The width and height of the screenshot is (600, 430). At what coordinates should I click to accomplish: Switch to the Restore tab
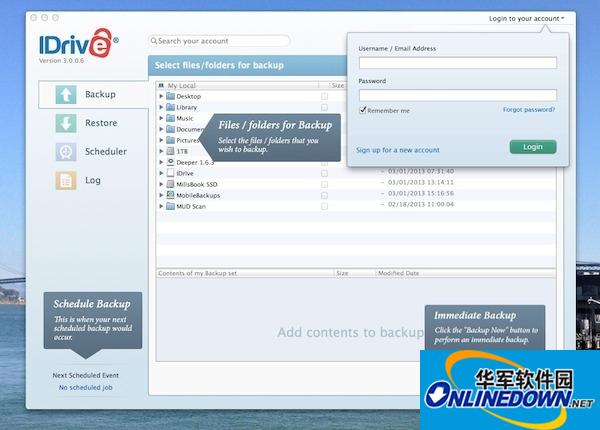(x=93, y=123)
